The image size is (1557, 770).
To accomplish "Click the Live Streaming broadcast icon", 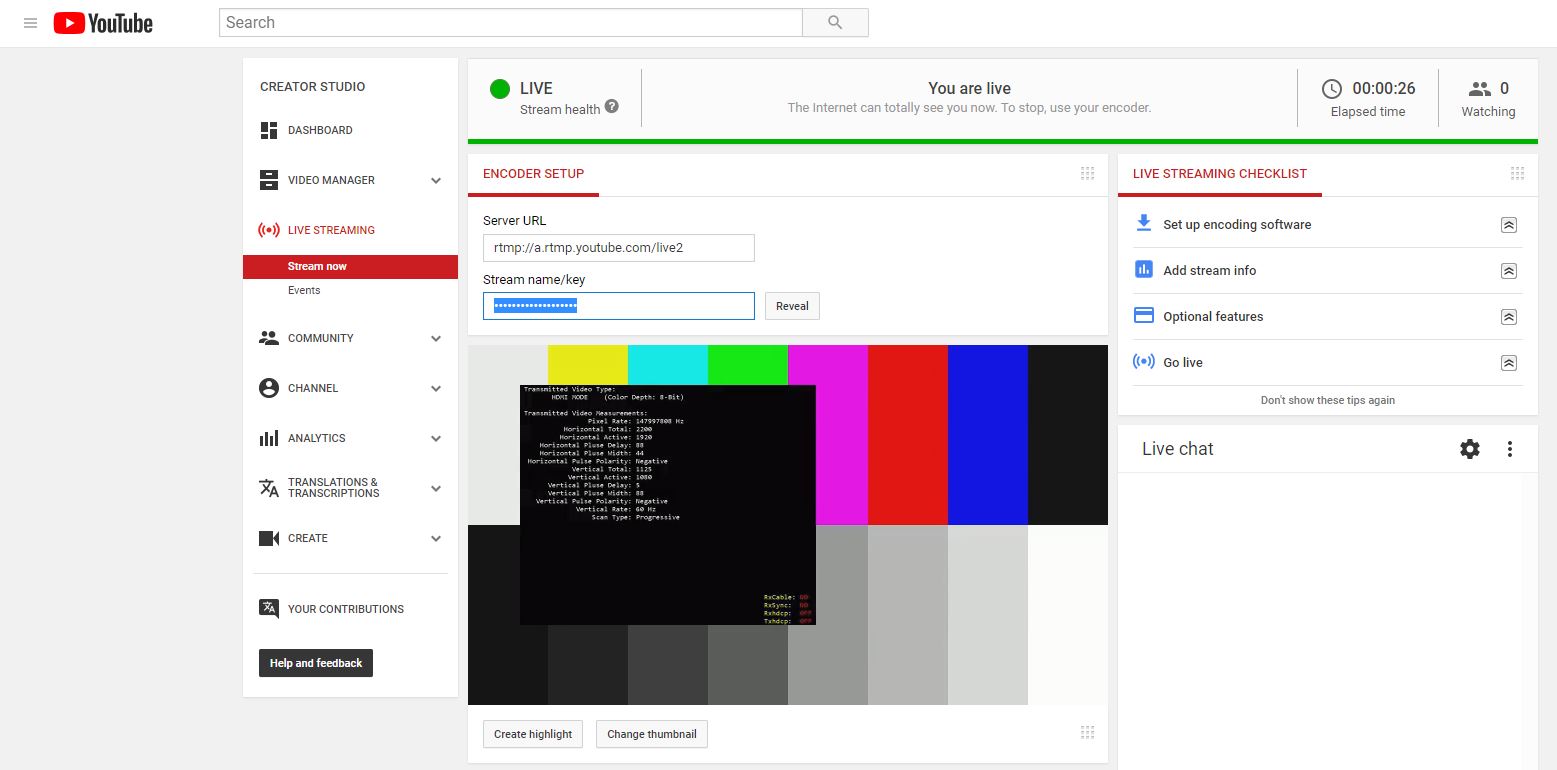I will (268, 230).
